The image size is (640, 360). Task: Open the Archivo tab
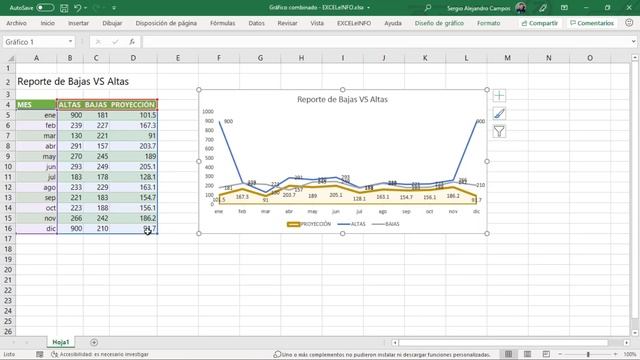tap(16, 23)
